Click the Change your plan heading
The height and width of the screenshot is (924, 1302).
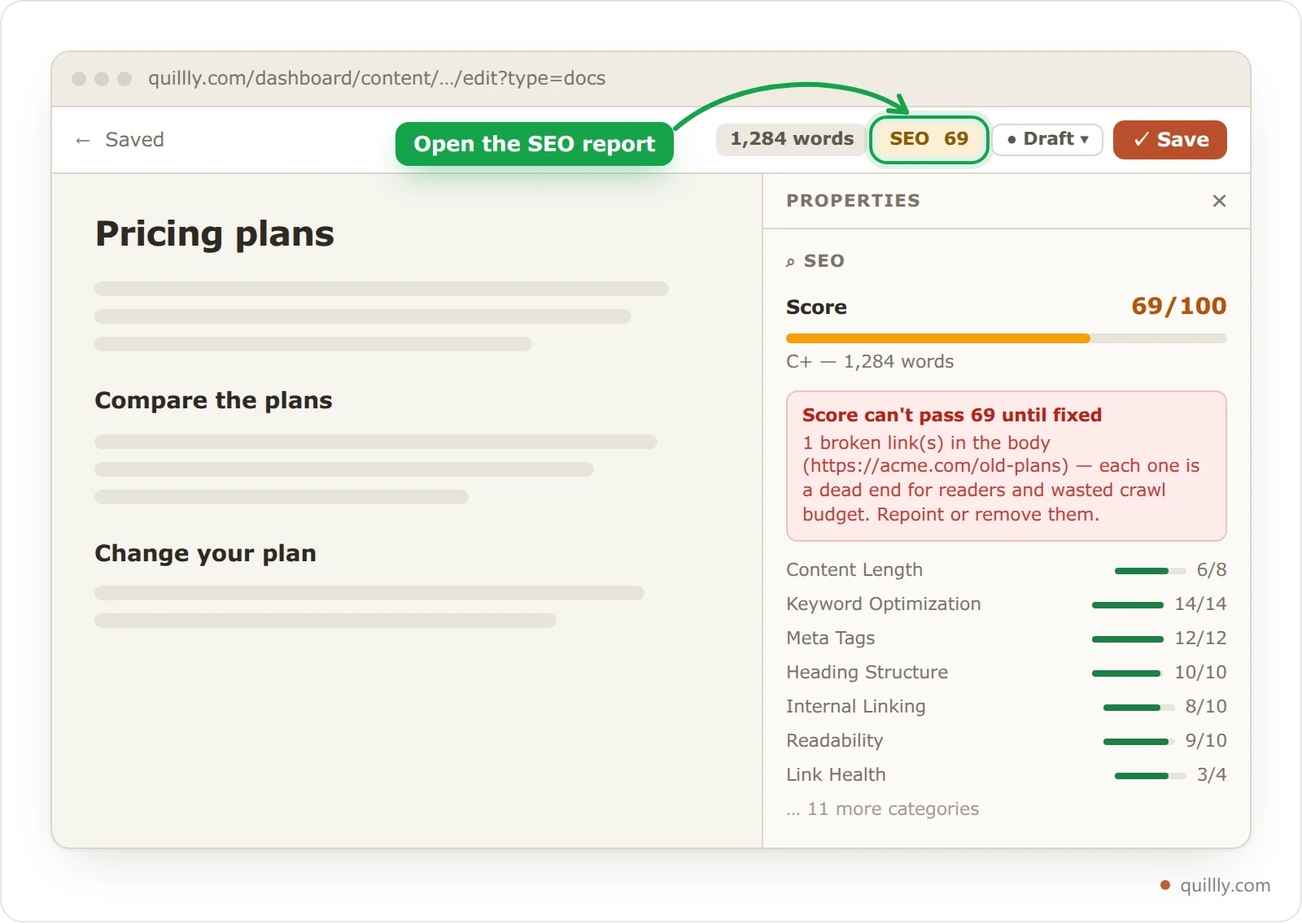tap(205, 553)
